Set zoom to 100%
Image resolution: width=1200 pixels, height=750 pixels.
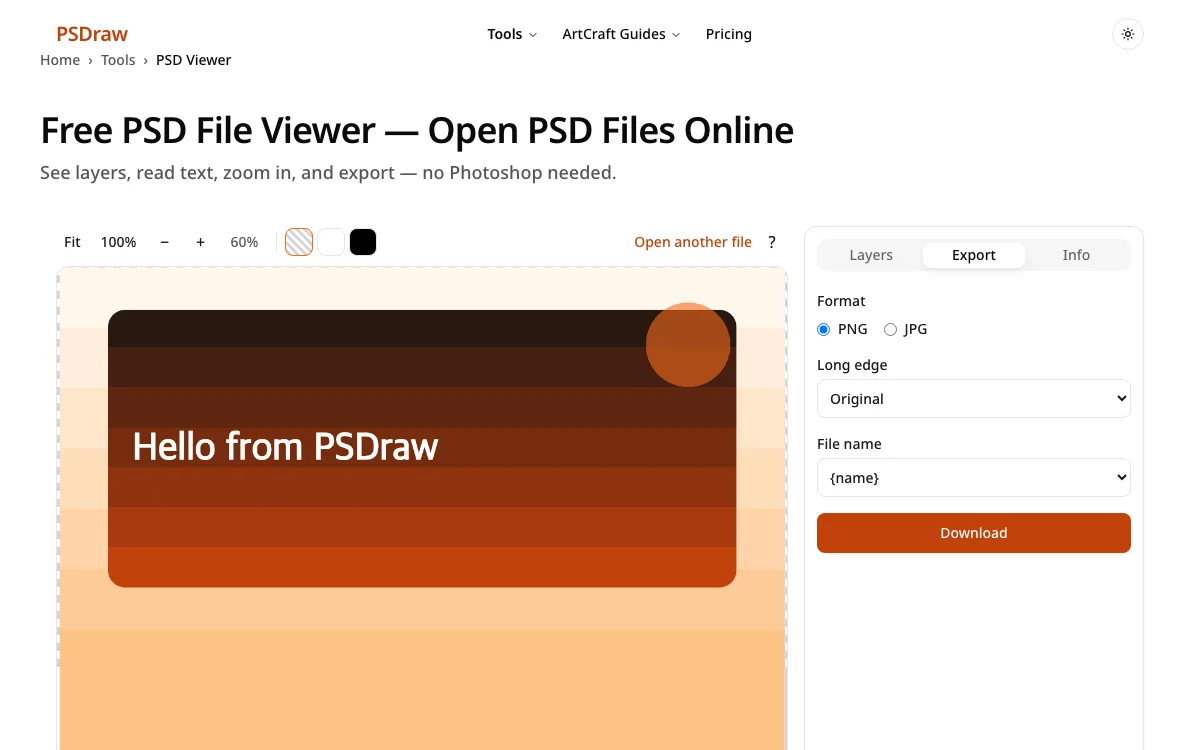[x=118, y=242]
